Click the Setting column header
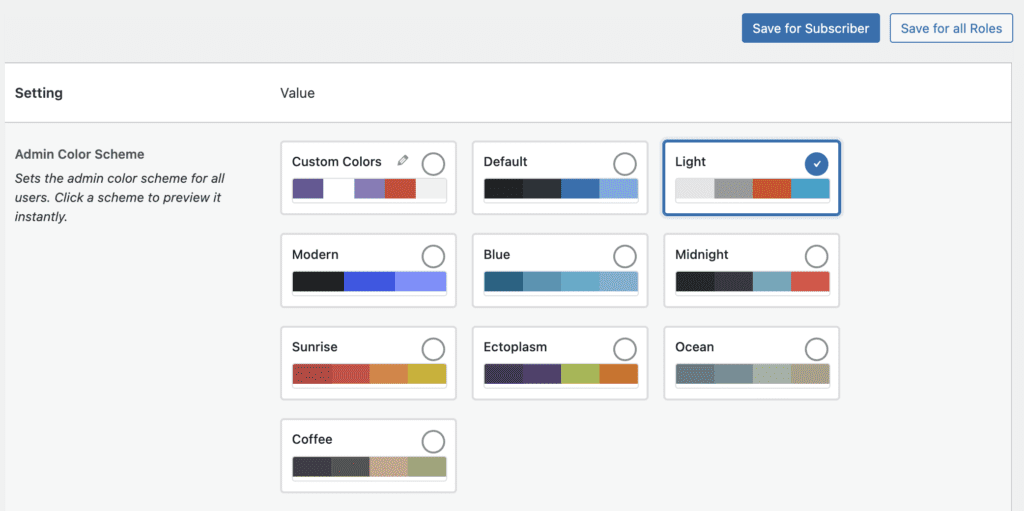The width and height of the screenshot is (1024, 511). point(39,93)
